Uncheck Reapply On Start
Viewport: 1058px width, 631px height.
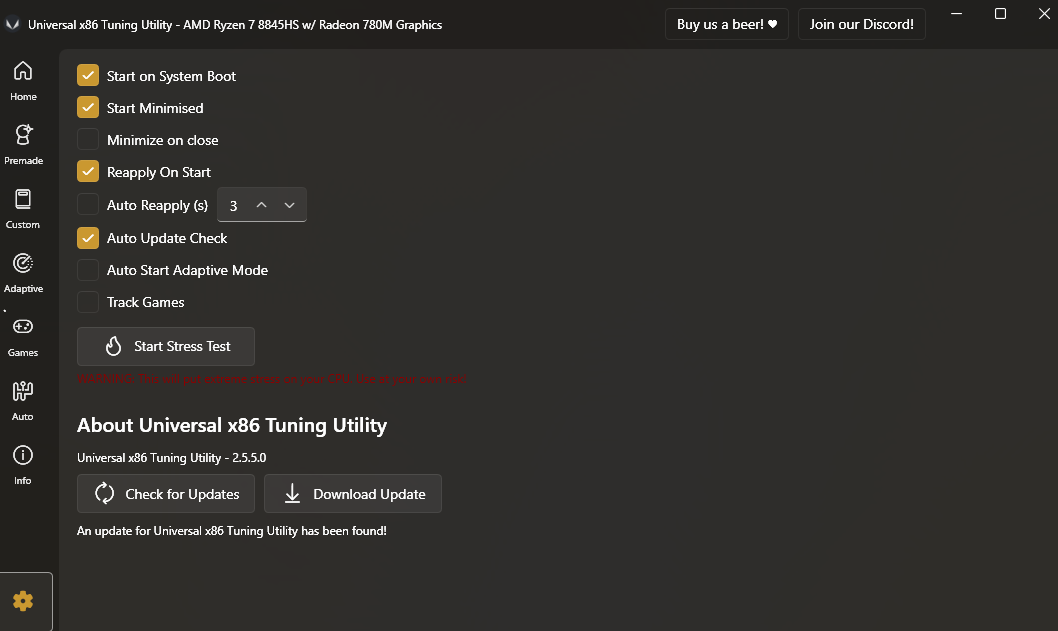tap(88, 171)
